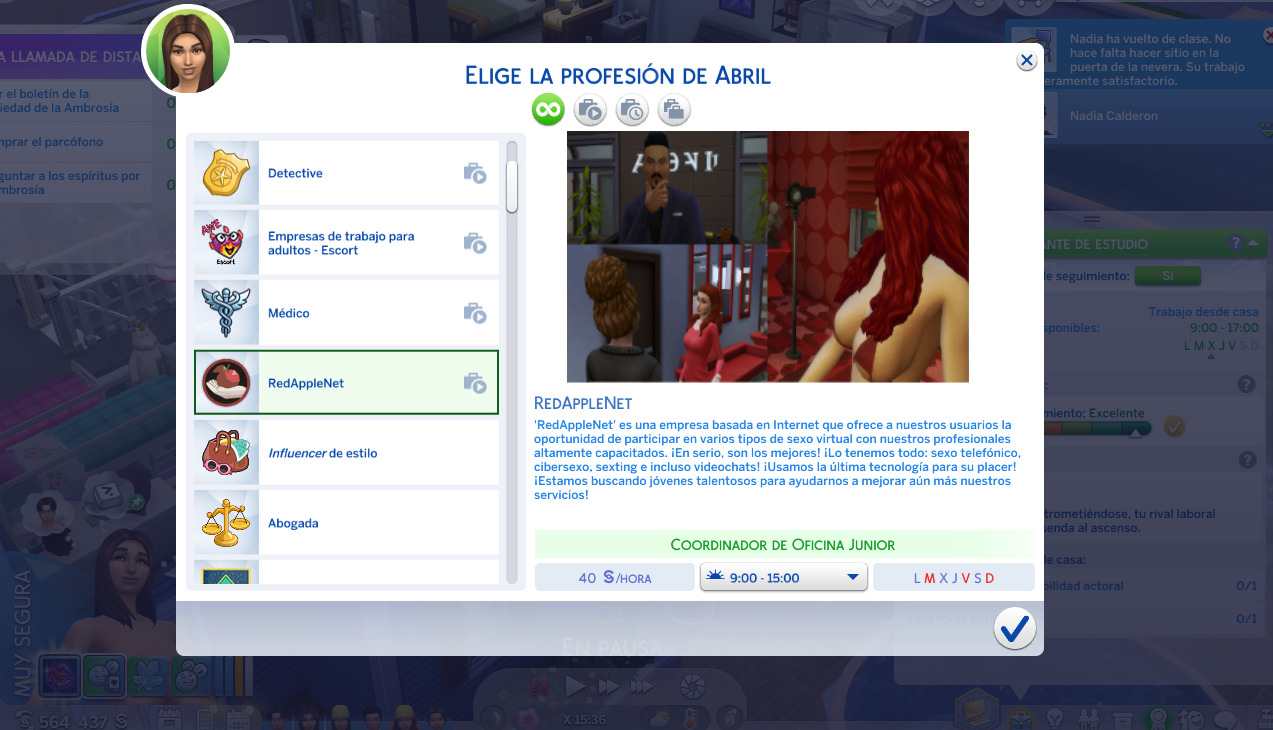Image resolution: width=1273 pixels, height=730 pixels.
Task: Click the RedAppleNet preview image
Action: (768, 257)
